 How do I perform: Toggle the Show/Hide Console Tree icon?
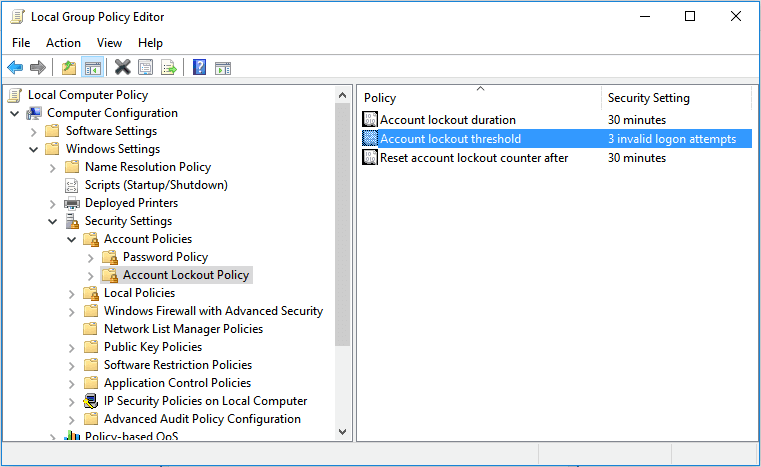tap(92, 67)
